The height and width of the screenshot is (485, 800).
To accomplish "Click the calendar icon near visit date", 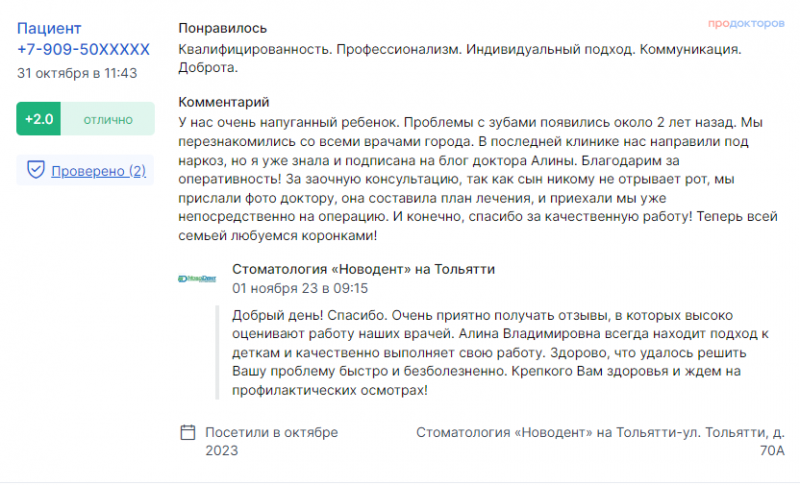I will click(x=188, y=432).
